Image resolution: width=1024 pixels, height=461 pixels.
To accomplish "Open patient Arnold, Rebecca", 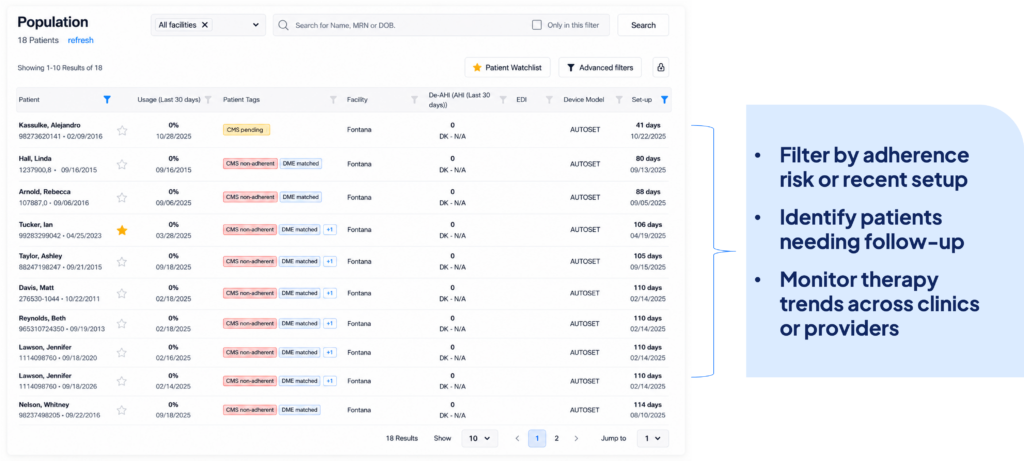I will click(x=44, y=191).
